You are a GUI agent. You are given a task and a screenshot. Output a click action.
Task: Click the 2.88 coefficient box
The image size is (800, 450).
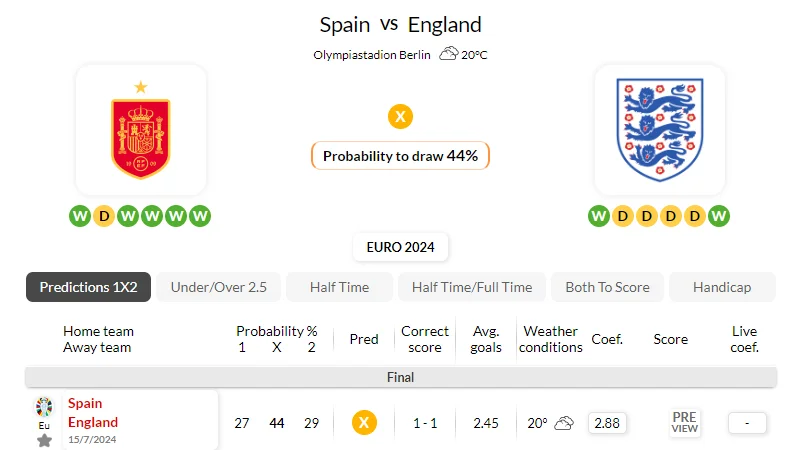607,423
